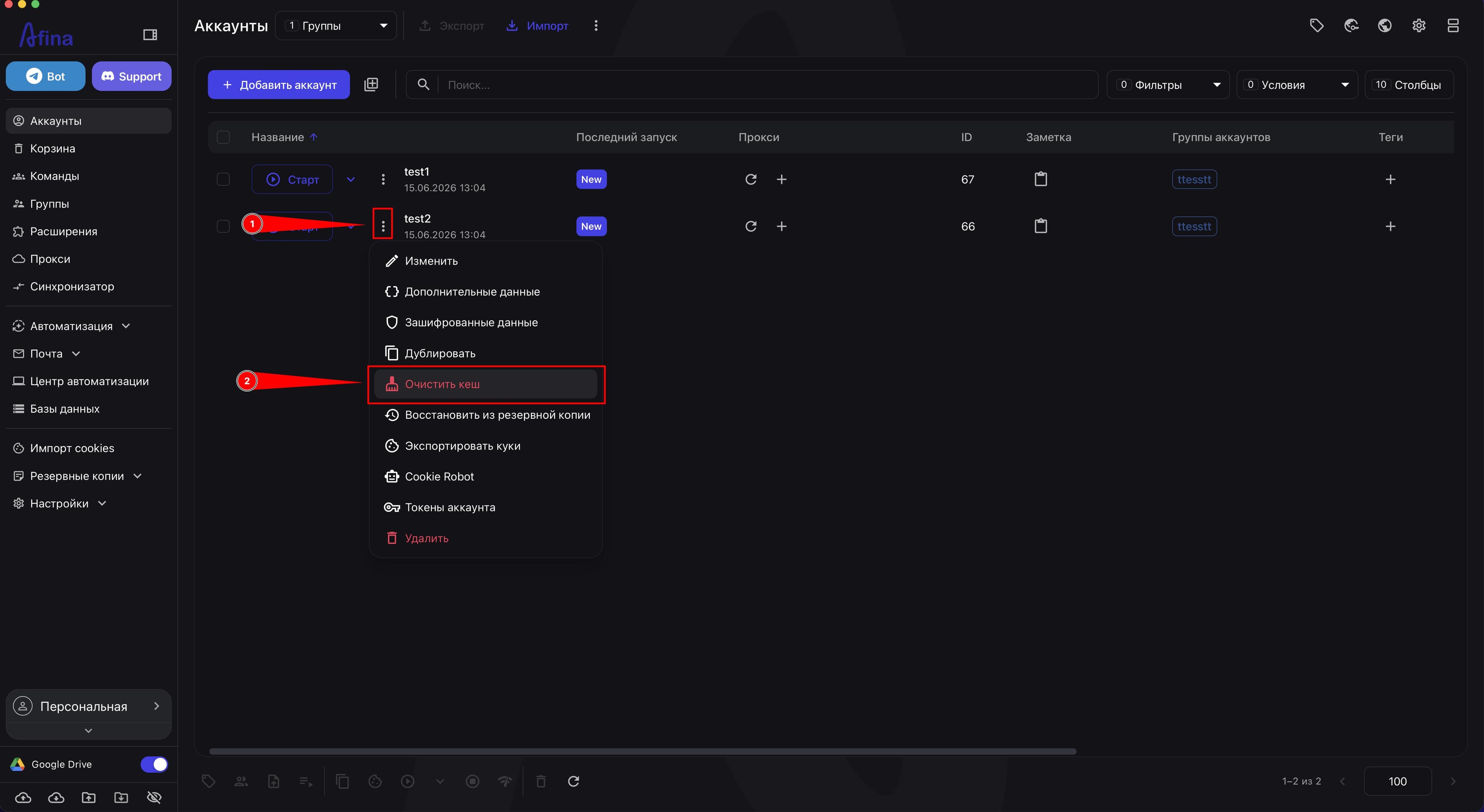Click the page size field showing 100
Image resolution: width=1484 pixels, height=812 pixels.
pyautogui.click(x=1397, y=781)
